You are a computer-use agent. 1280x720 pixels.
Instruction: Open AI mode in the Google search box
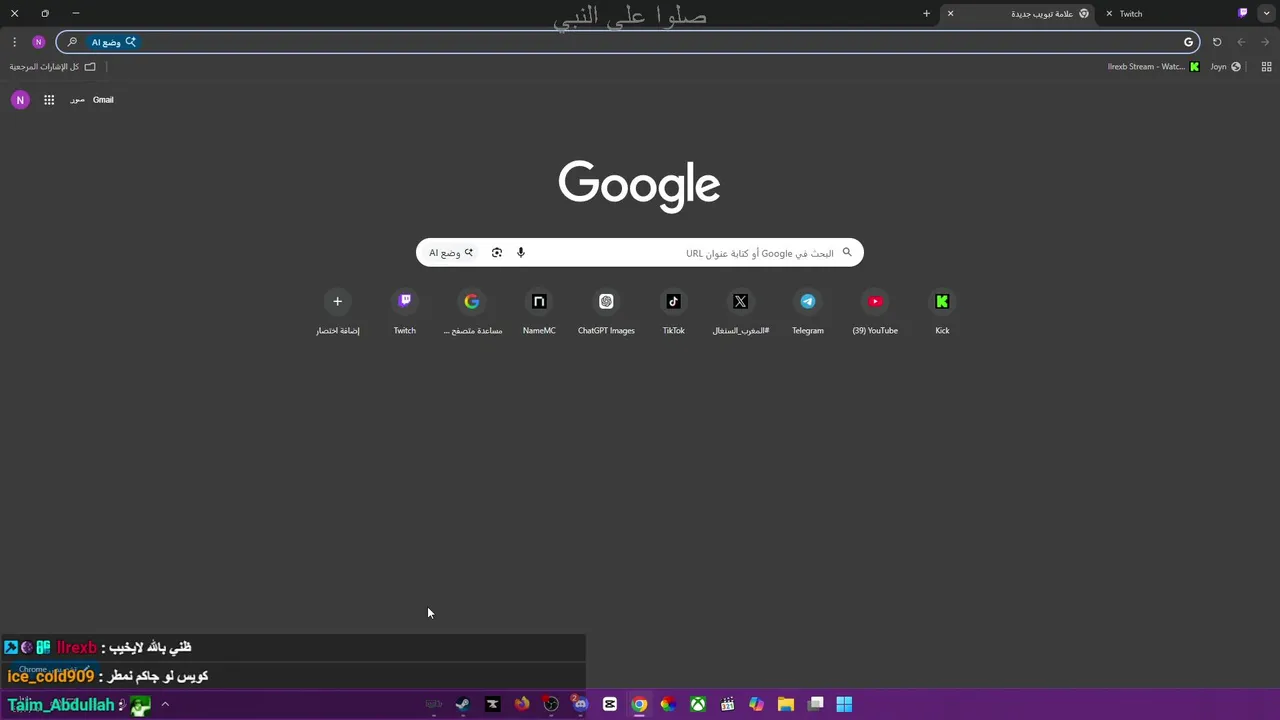coord(451,253)
